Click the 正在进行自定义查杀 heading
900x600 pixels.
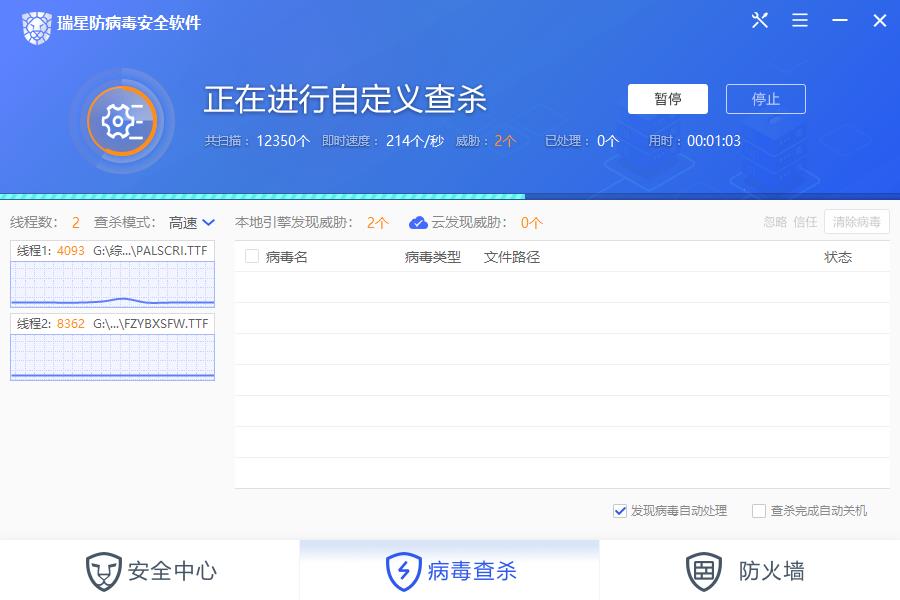pos(346,99)
